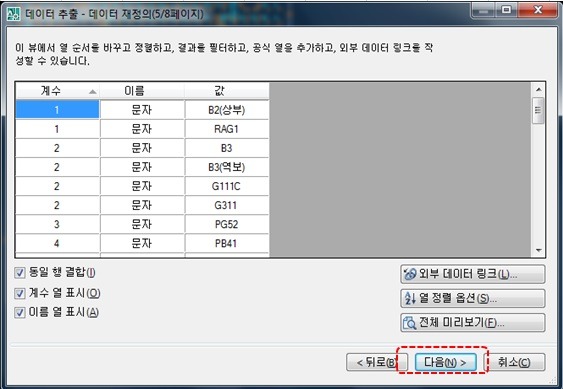Click the count cell in the RAG1 row
Screen dimensions: 563x389
tap(57, 129)
